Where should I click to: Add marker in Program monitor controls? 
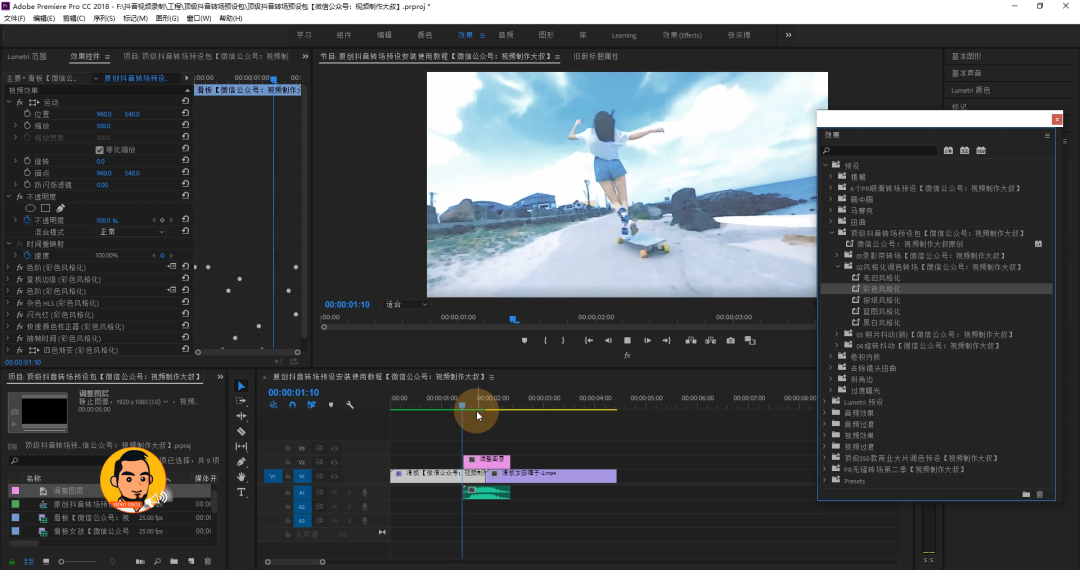click(x=524, y=340)
